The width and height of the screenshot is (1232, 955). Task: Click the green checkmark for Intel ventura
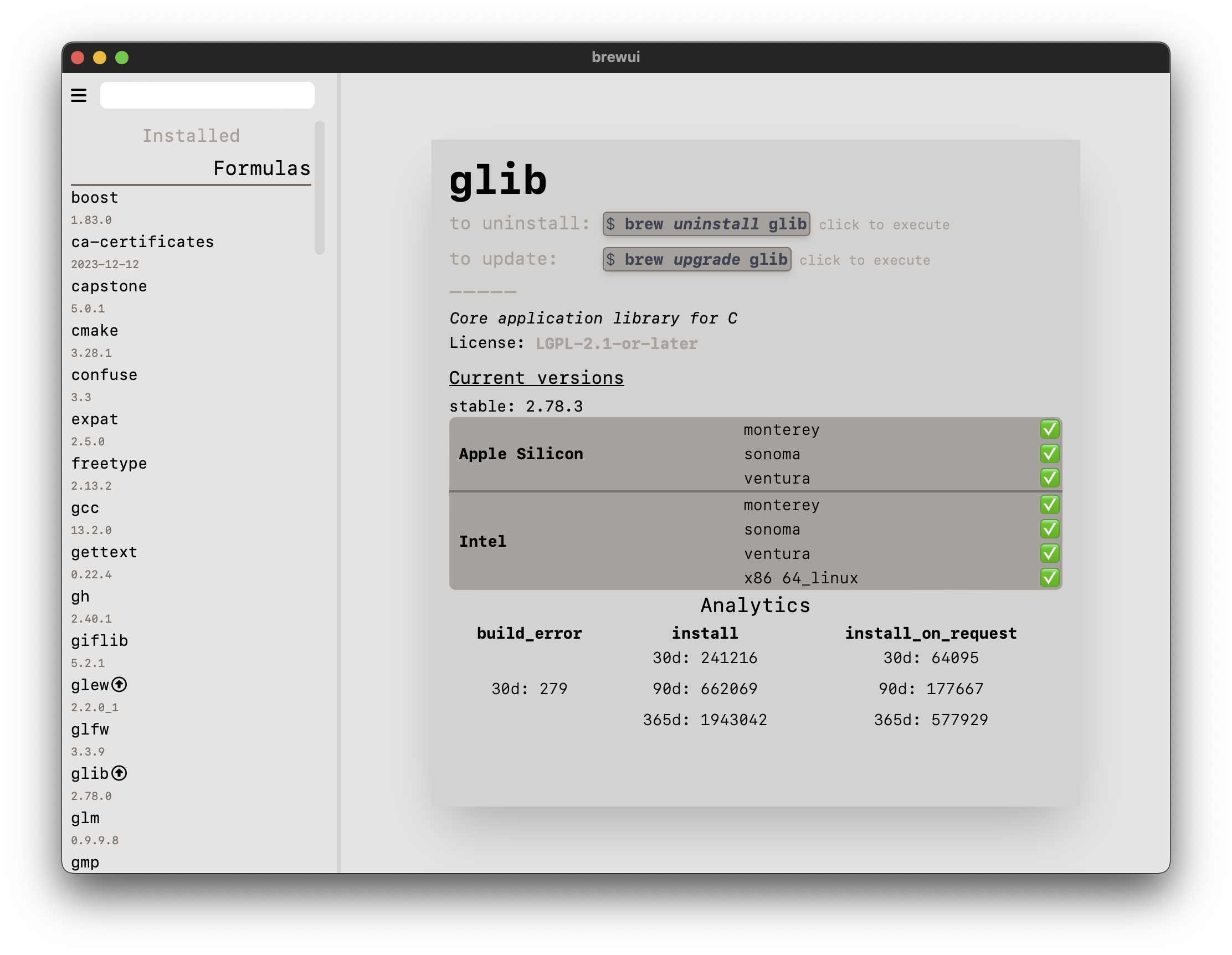click(1049, 553)
